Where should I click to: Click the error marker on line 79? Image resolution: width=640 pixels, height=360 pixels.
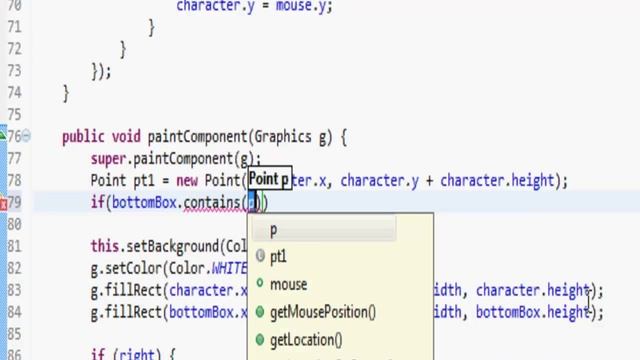(3, 204)
